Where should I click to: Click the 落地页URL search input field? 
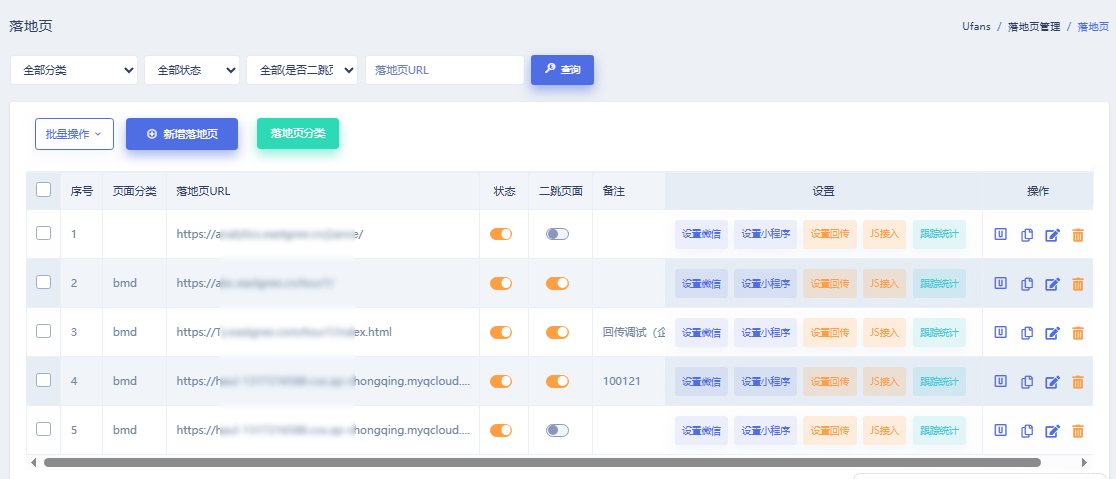[x=444, y=70]
